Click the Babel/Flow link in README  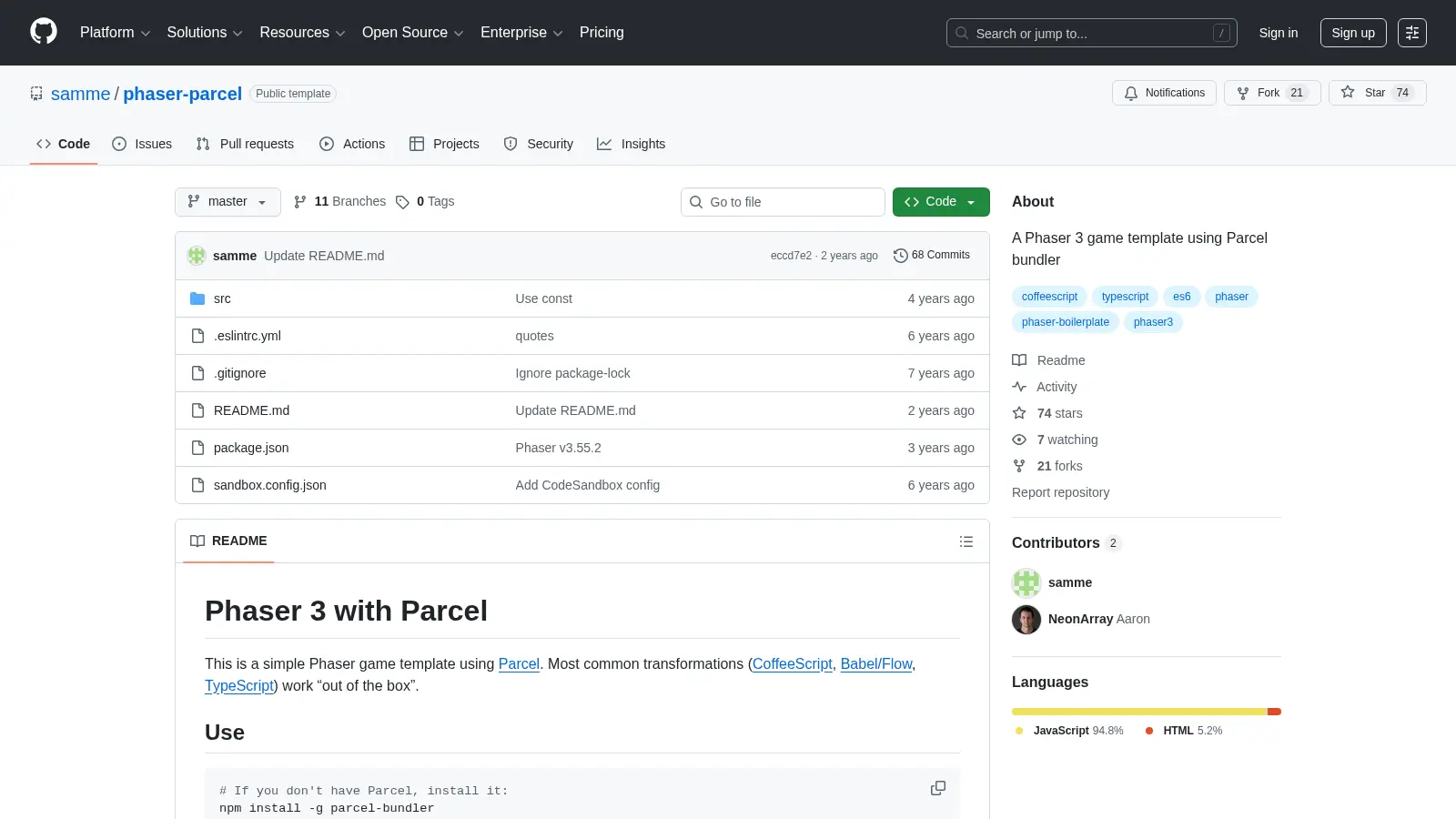click(876, 664)
